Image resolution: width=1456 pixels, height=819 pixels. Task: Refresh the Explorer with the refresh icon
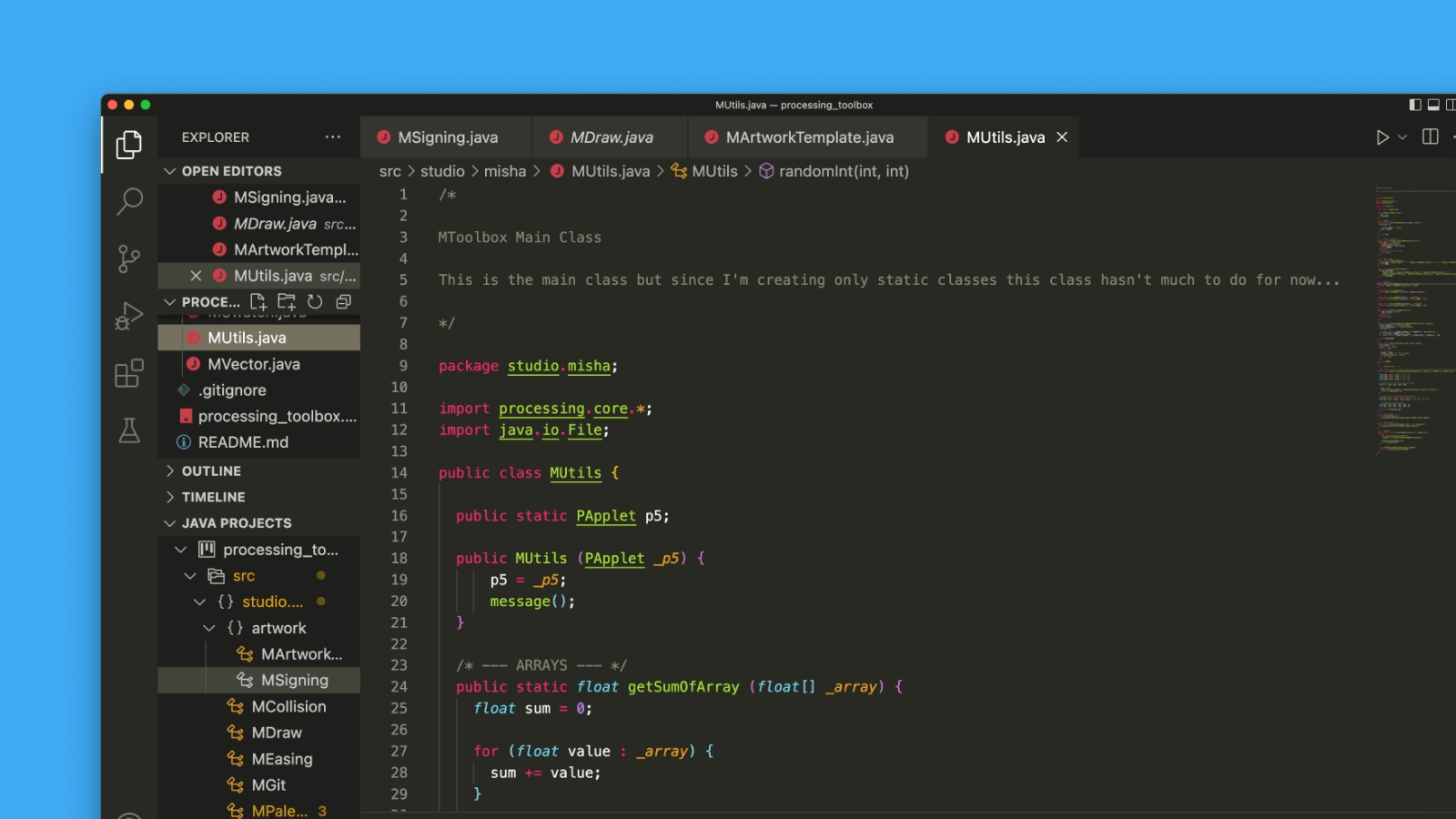[315, 301]
